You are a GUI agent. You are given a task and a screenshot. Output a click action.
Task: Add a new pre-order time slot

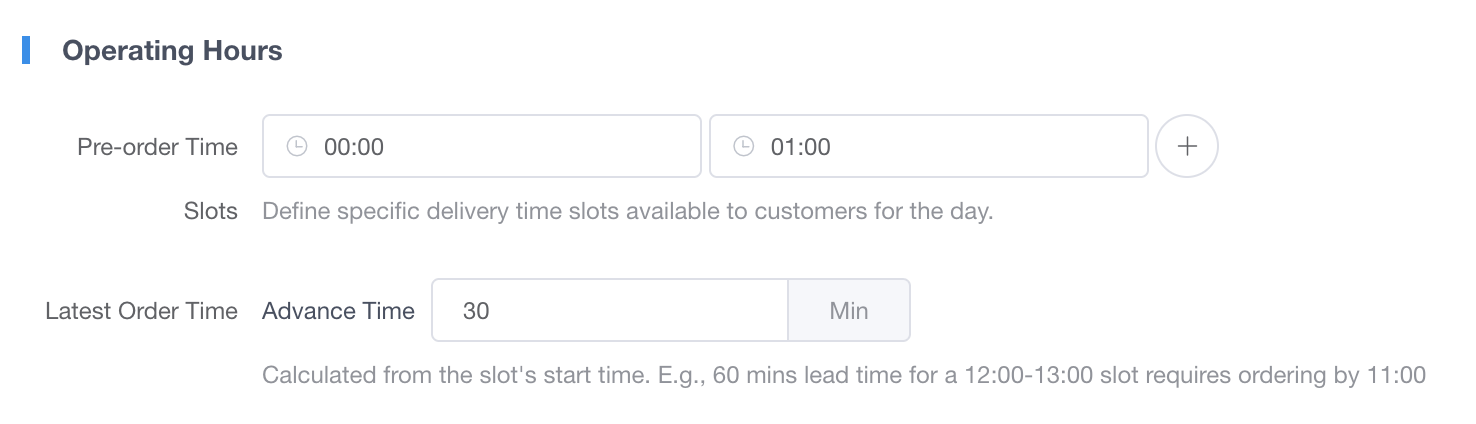1186,147
